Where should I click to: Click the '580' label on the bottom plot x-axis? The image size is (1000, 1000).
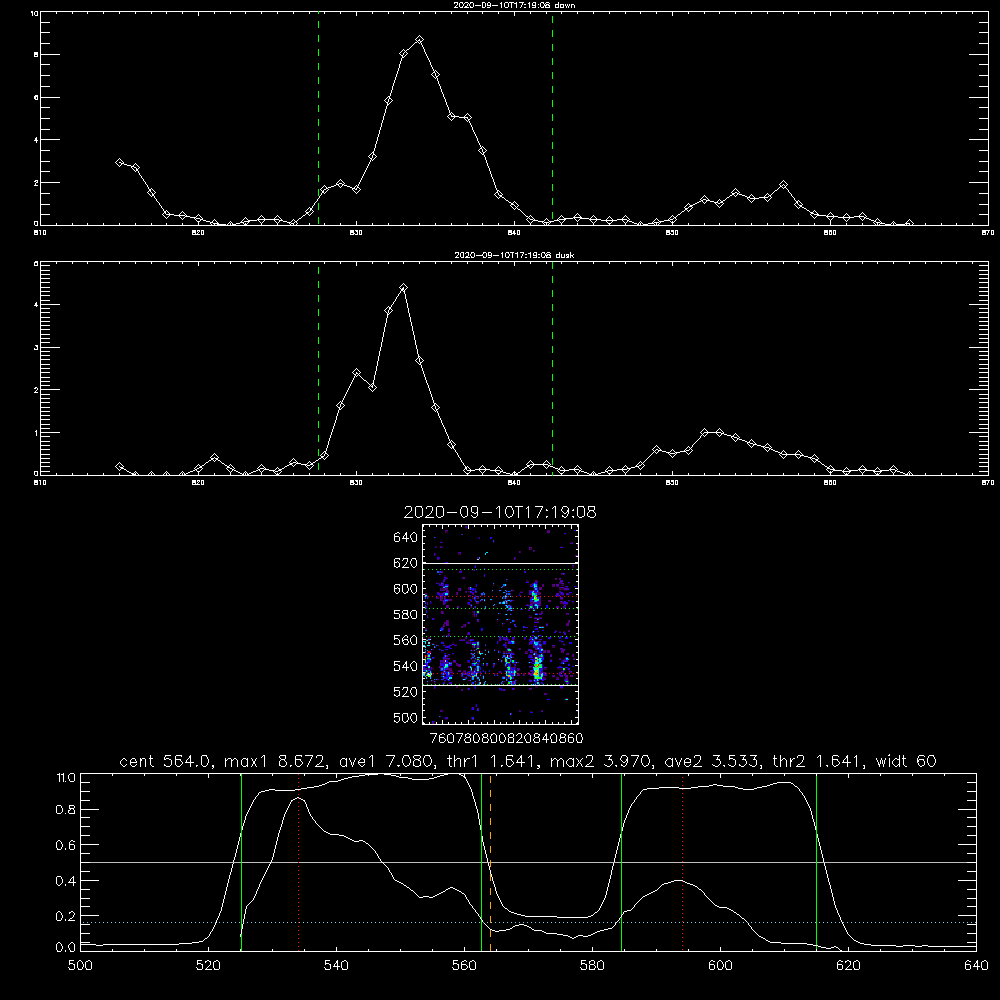pyautogui.click(x=592, y=965)
